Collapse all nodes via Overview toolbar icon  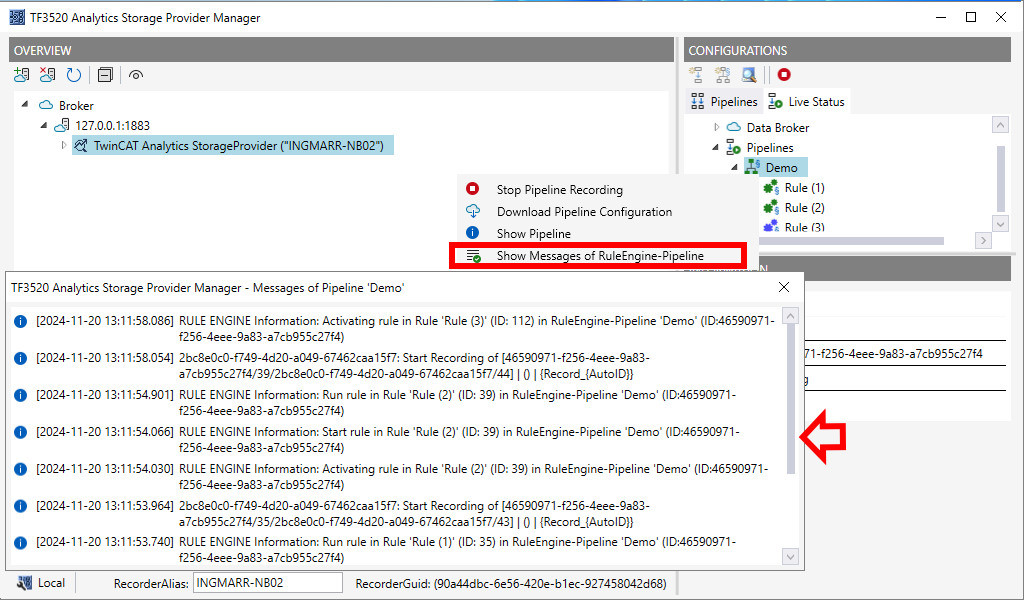pos(105,75)
